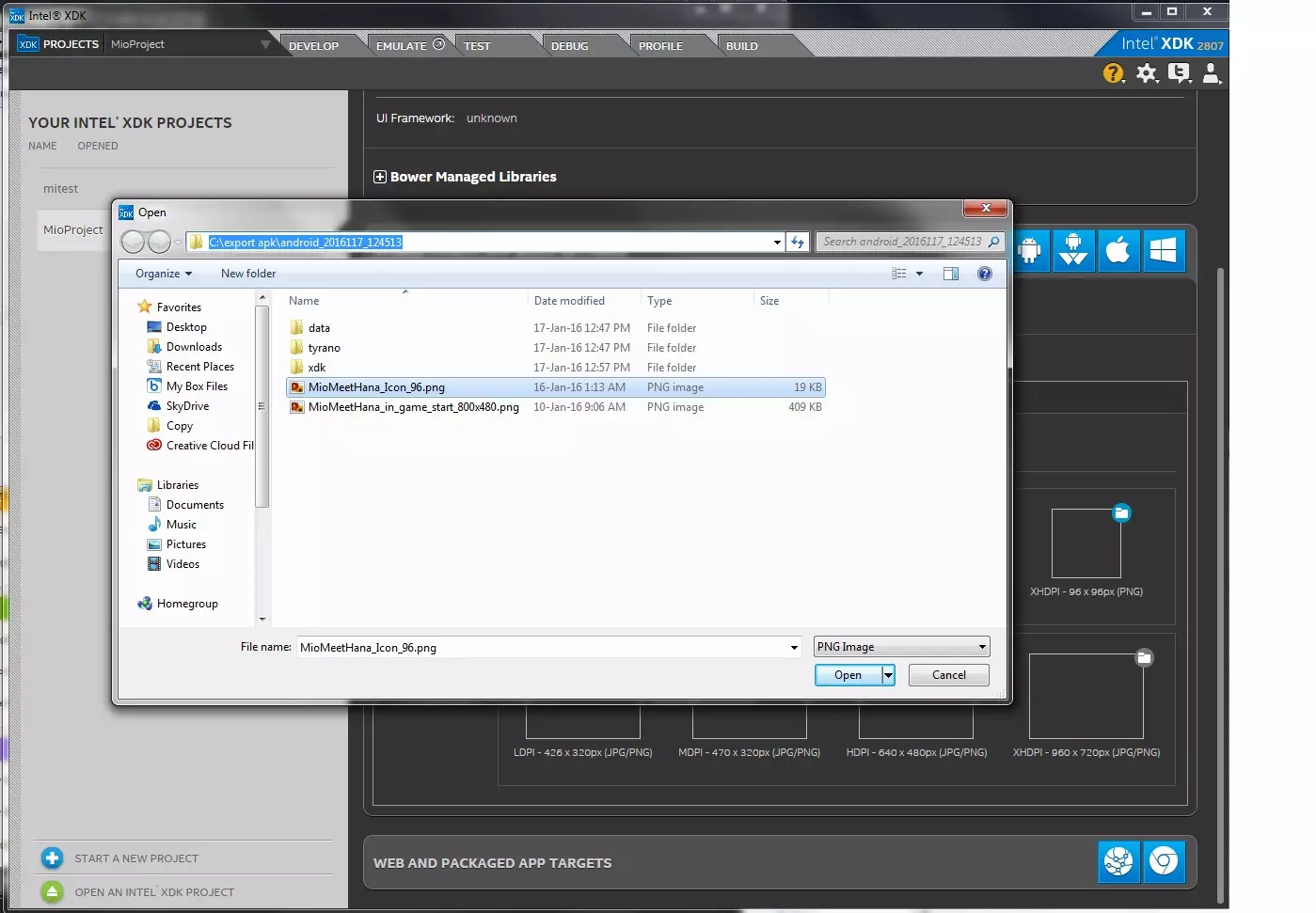
Task: Select the Android build target icon
Action: 1030,251
